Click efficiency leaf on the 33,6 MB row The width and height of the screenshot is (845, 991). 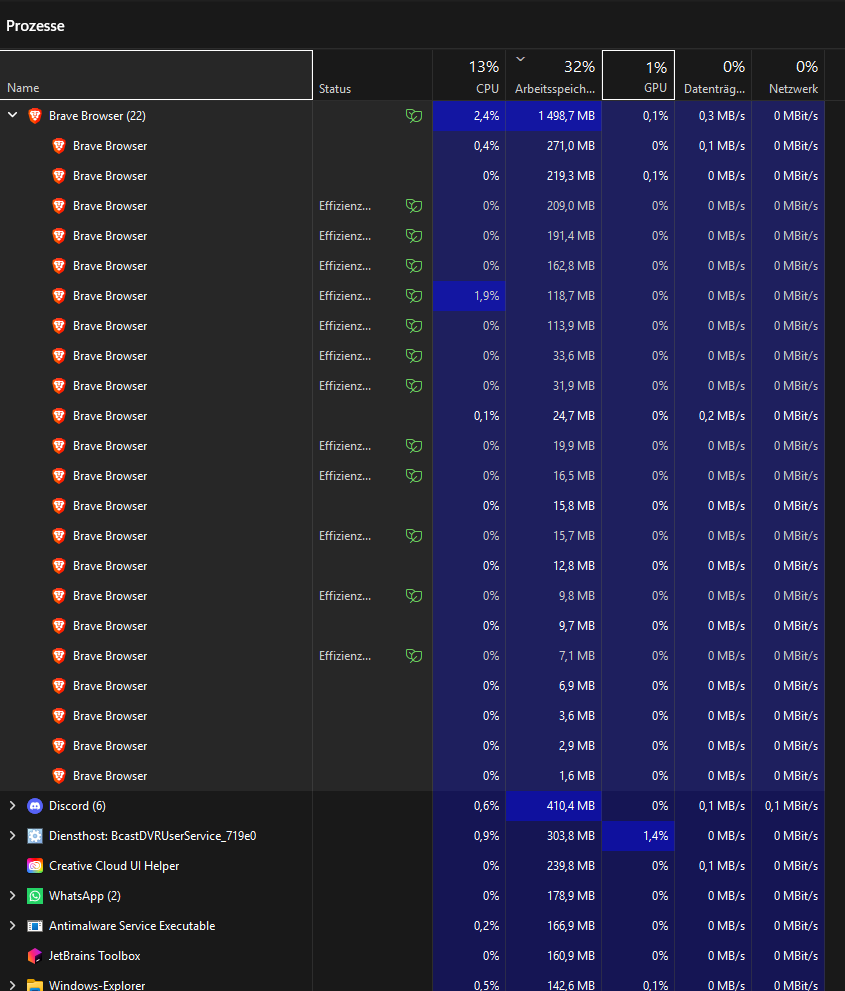tap(414, 356)
